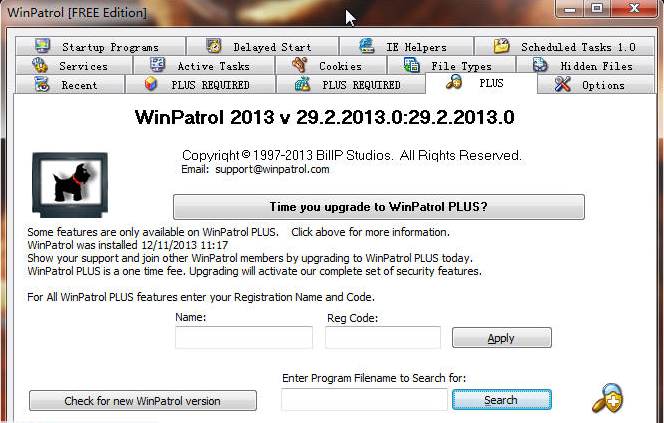Click the Scotty dog logo image
The width and height of the screenshot is (664, 423).
tap(70, 185)
